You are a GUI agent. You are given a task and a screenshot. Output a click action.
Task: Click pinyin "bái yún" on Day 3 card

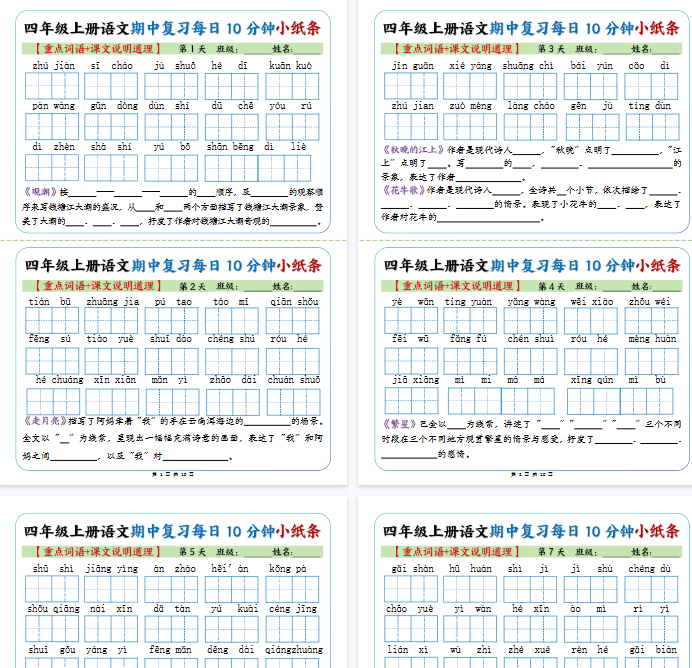coord(591,66)
